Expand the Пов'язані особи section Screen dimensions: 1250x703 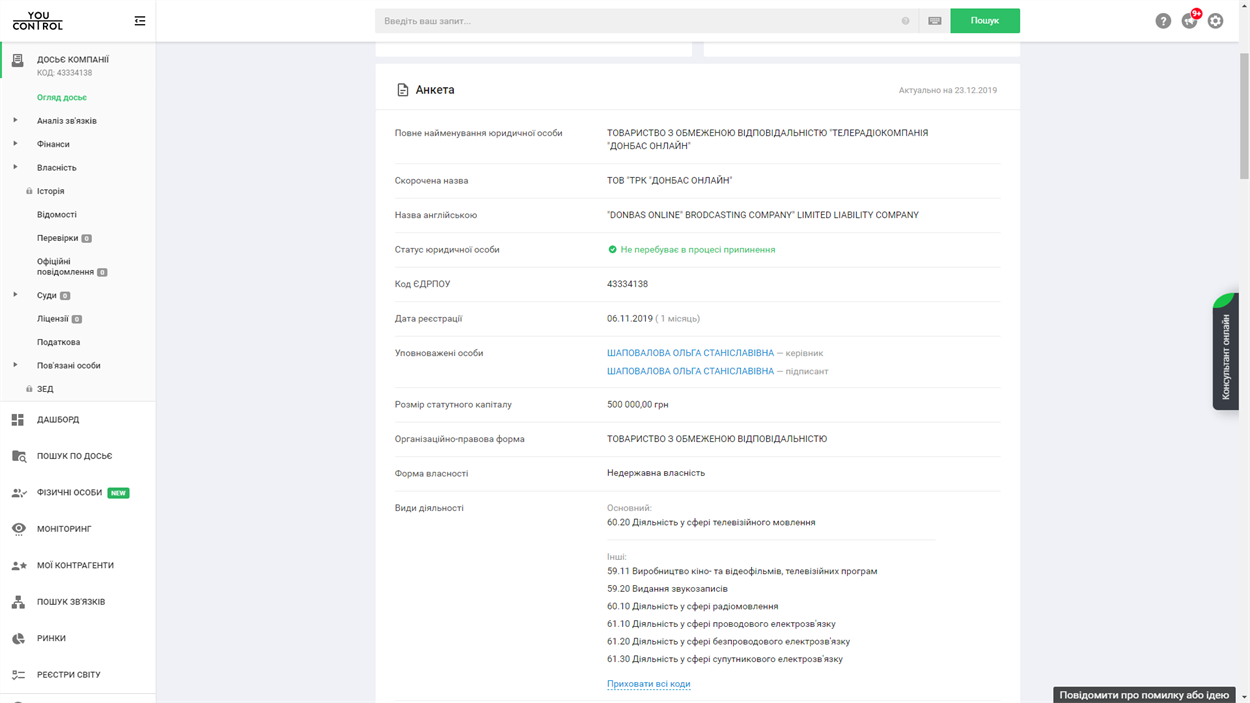click(15, 365)
